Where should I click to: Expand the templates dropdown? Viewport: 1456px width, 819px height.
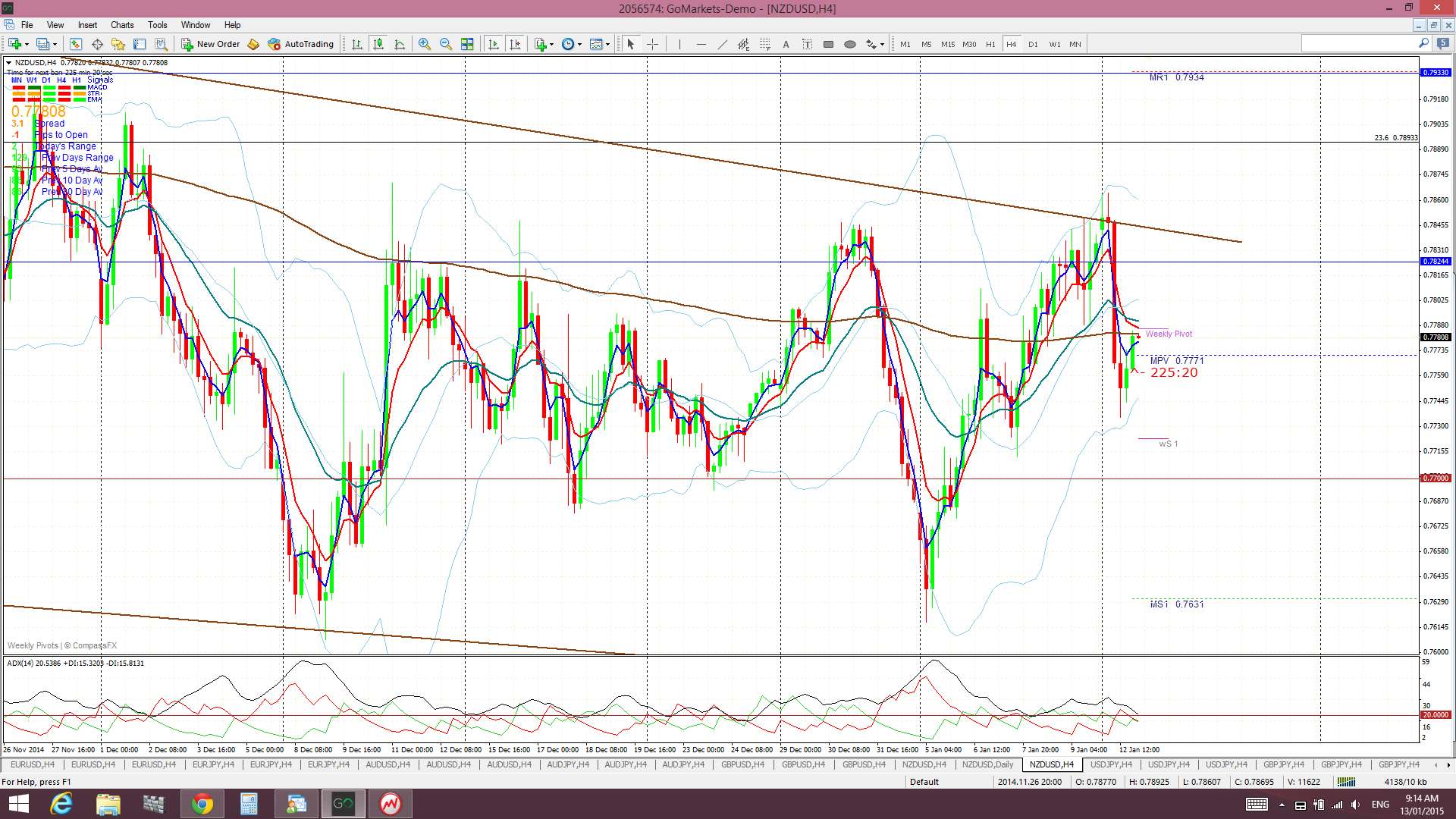[x=607, y=44]
